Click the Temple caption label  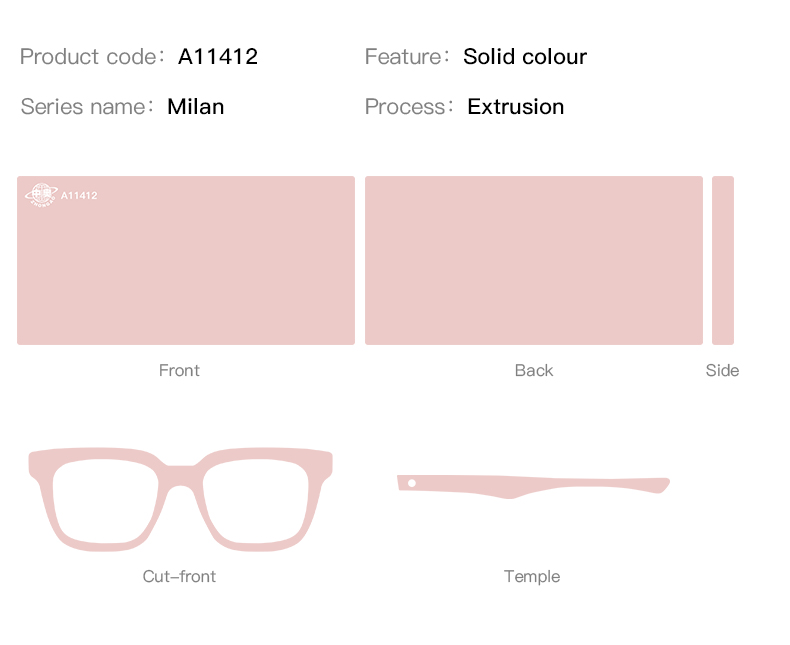[532, 576]
